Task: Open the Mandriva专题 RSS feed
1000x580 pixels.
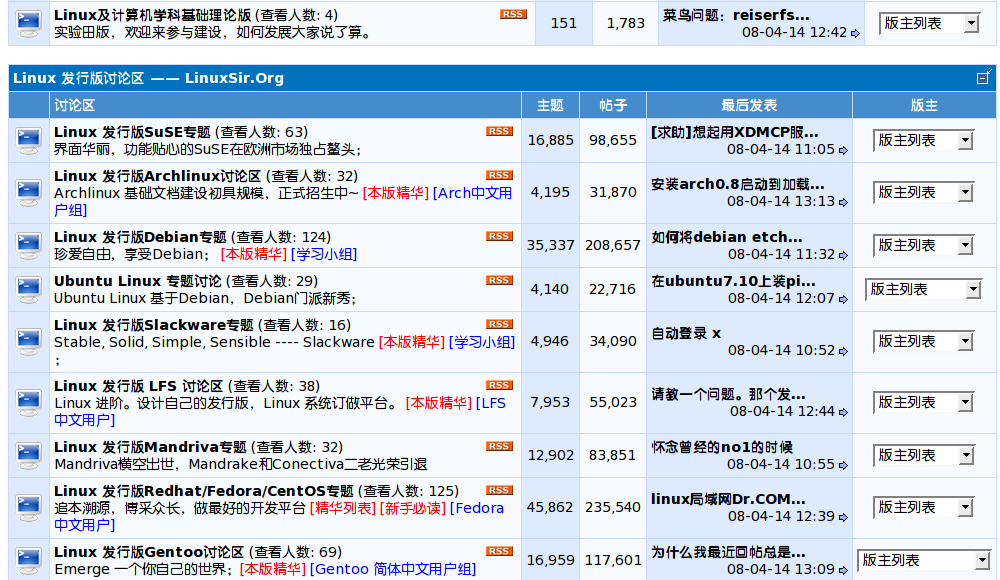Action: pos(499,447)
